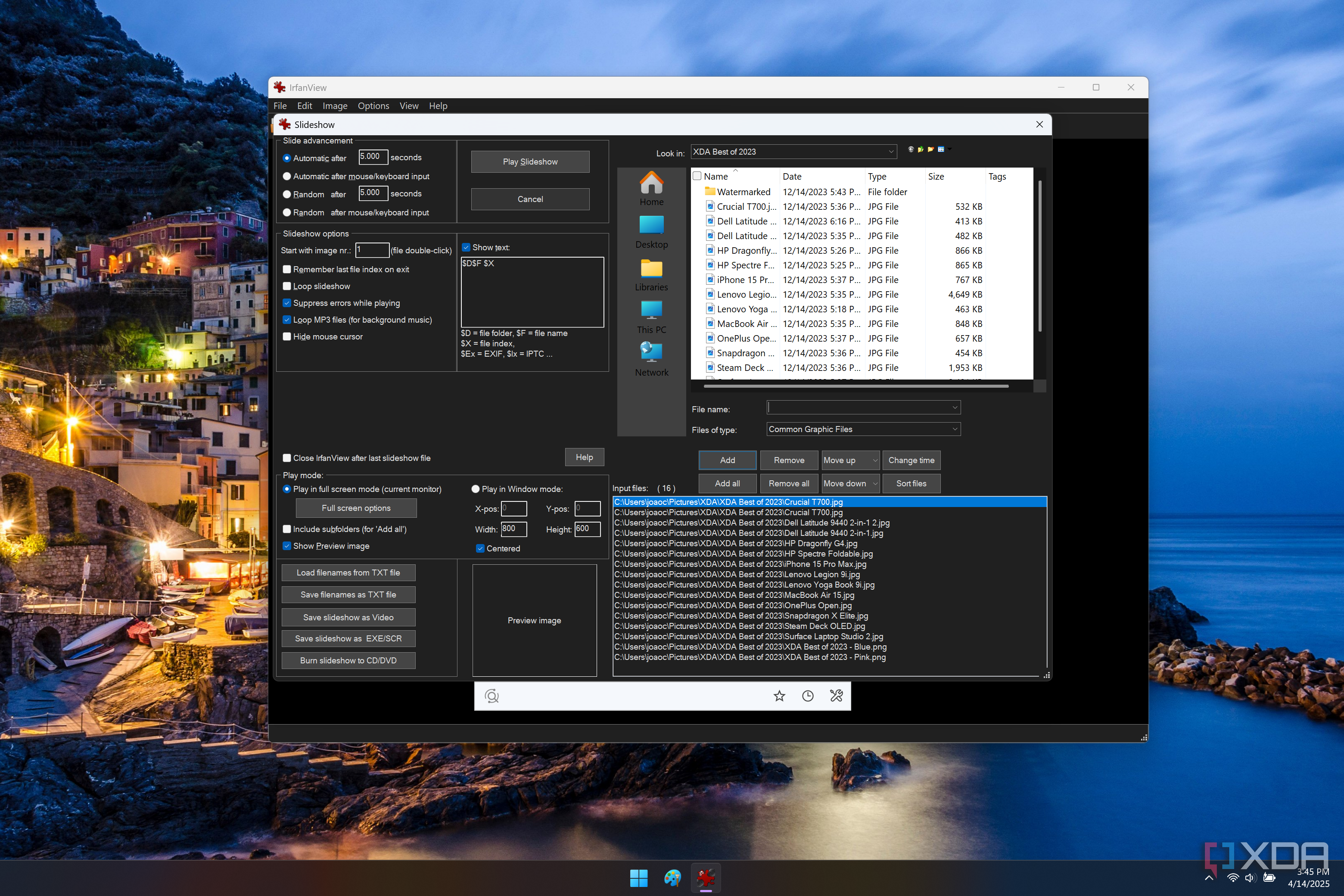Go to Home in the places sidebar

[651, 189]
